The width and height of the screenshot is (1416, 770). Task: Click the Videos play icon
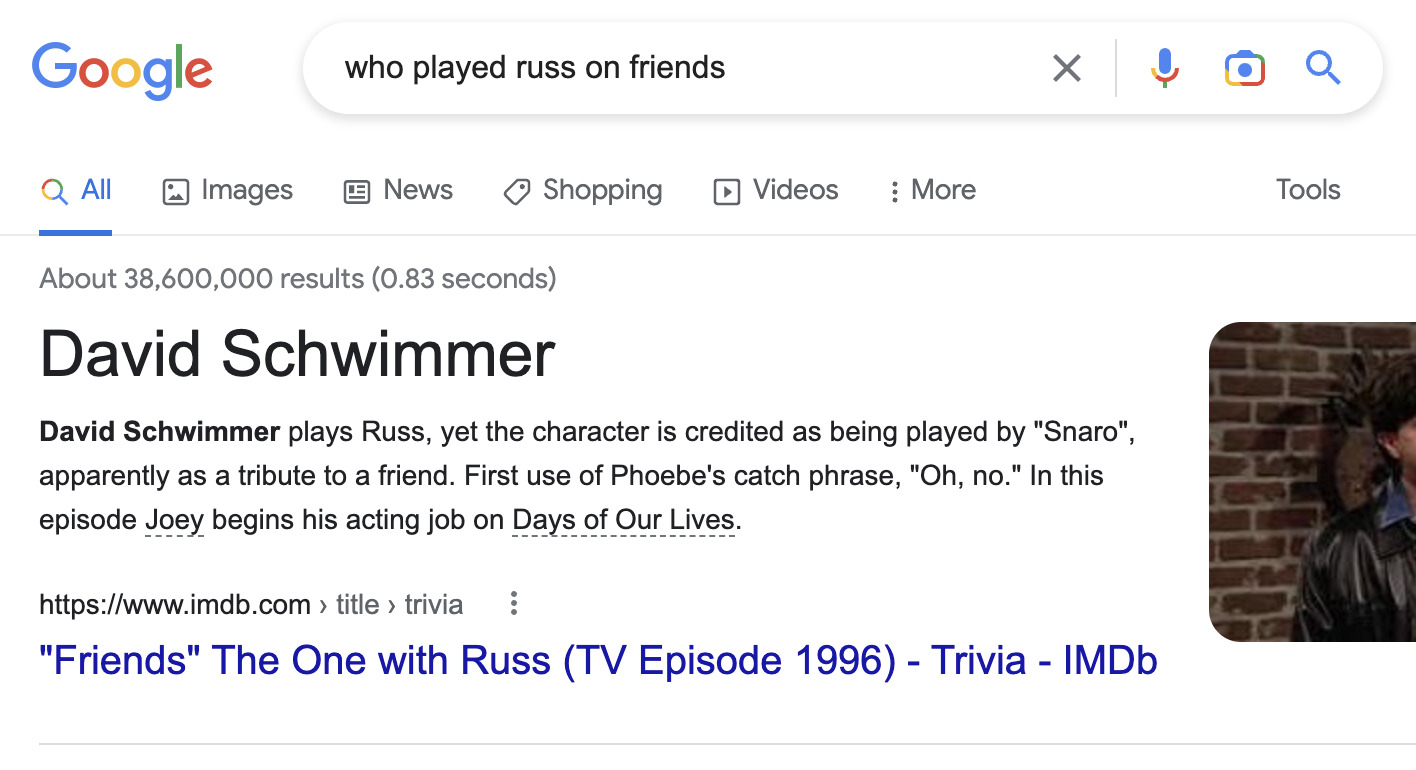[x=727, y=191]
